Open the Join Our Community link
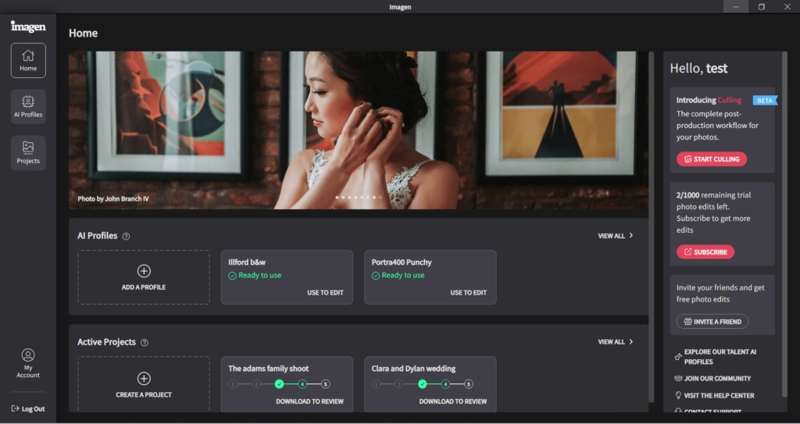This screenshot has height=424, width=800. click(x=717, y=379)
